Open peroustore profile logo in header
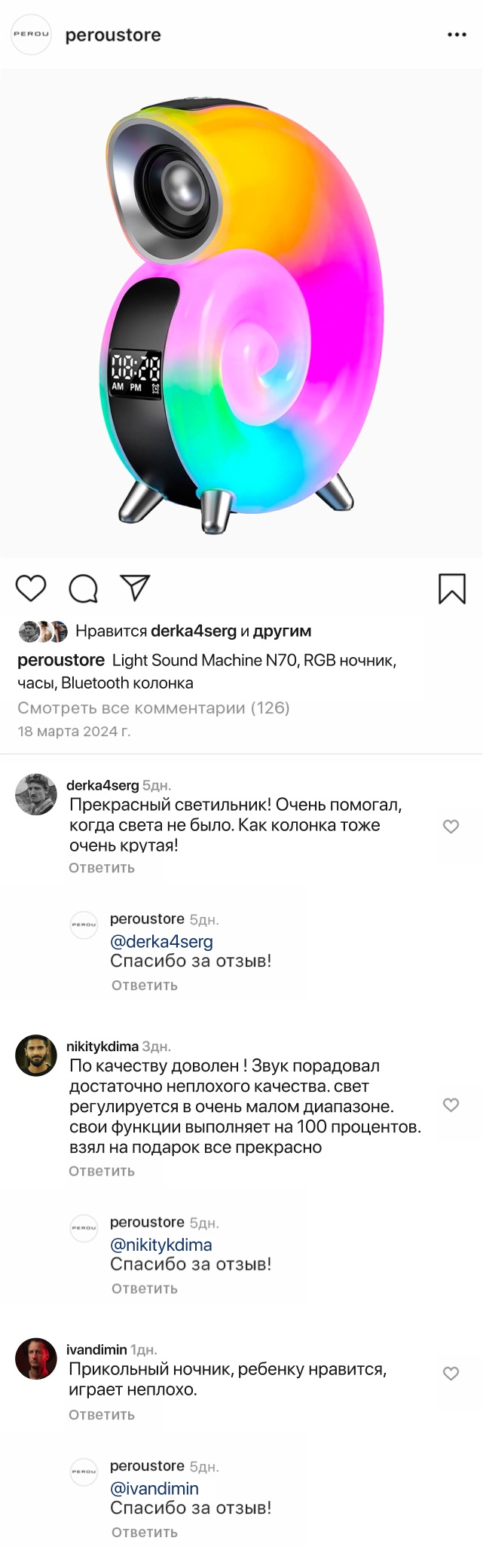The width and height of the screenshot is (483, 1568). coord(32,35)
